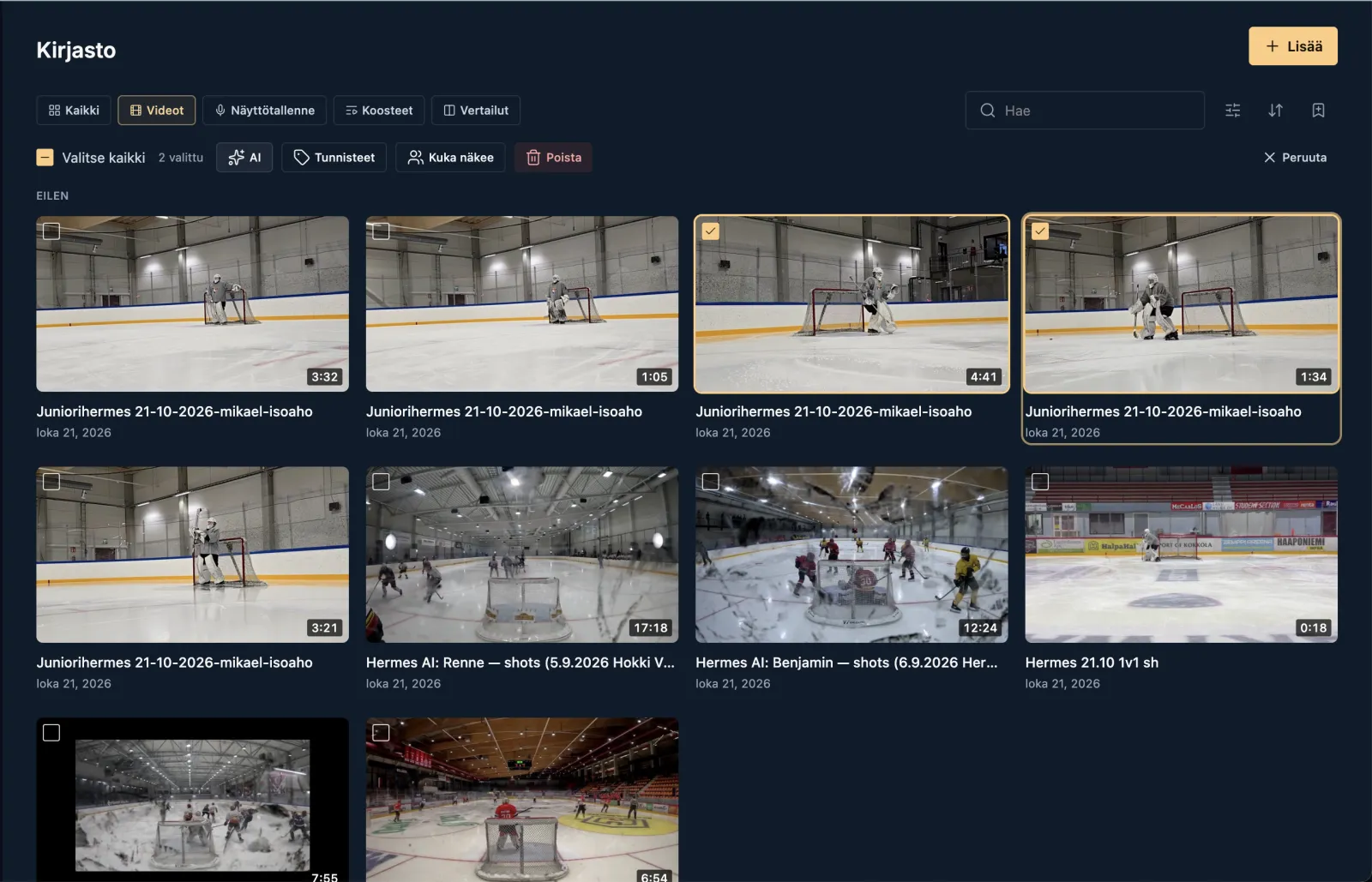Select the 17:18 Renne video checkbox

pyautogui.click(x=381, y=482)
